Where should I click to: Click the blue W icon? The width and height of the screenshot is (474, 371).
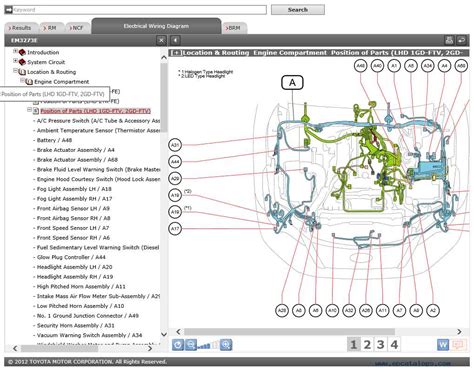(443, 345)
